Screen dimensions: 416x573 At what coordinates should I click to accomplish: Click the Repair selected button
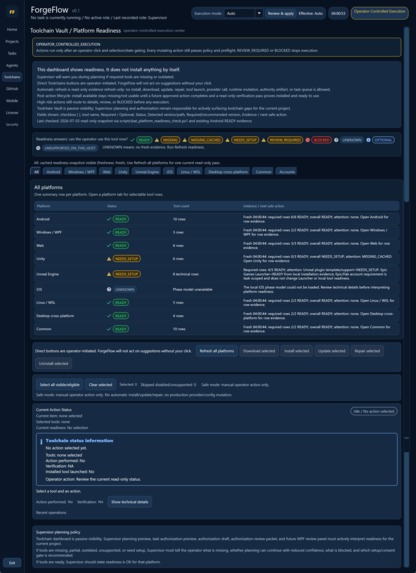(x=367, y=351)
